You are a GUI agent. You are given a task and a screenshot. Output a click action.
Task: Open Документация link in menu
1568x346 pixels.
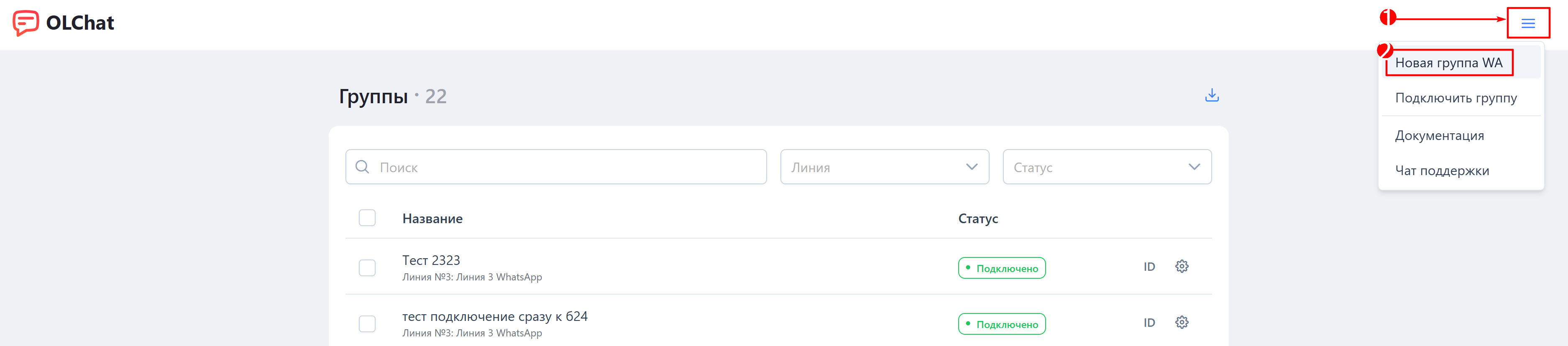click(1439, 136)
